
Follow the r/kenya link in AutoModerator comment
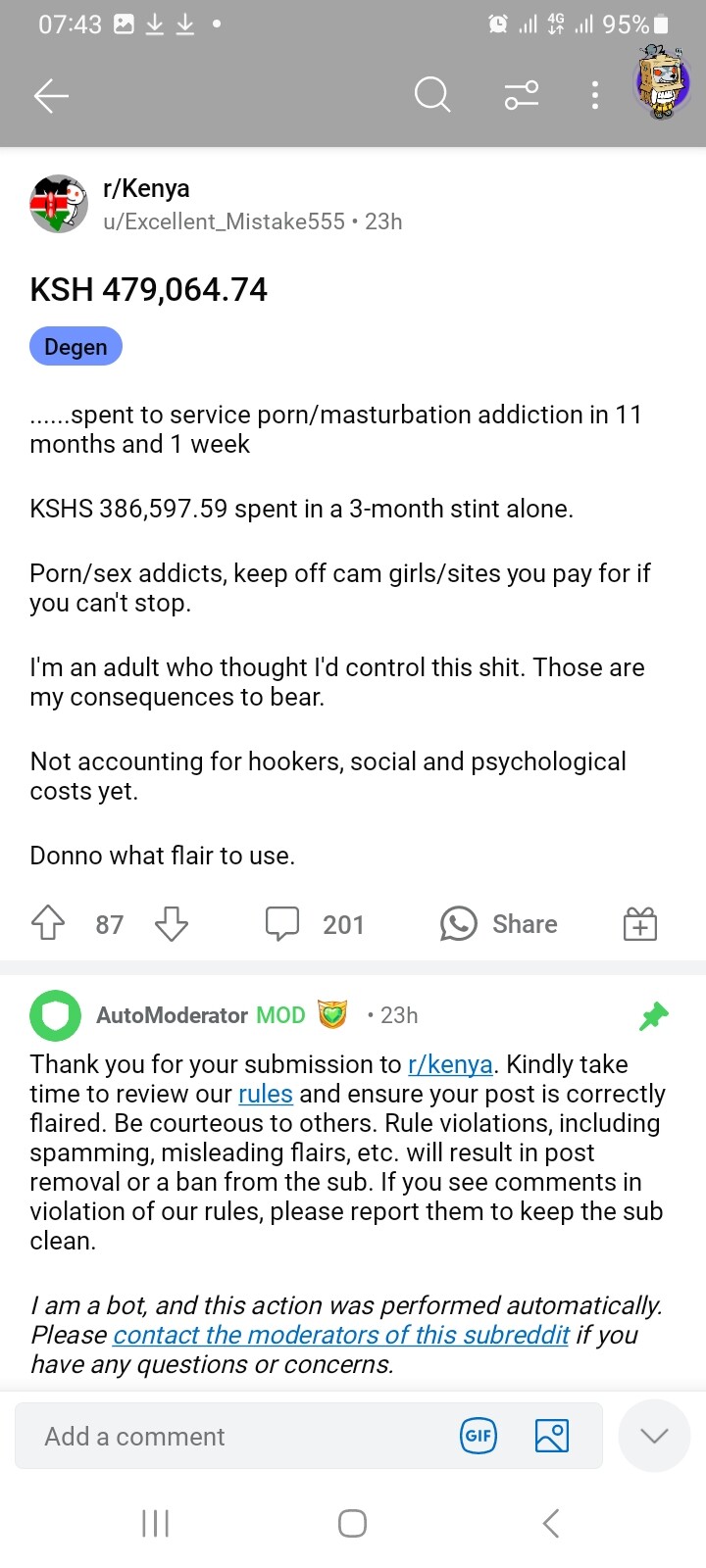[450, 1064]
